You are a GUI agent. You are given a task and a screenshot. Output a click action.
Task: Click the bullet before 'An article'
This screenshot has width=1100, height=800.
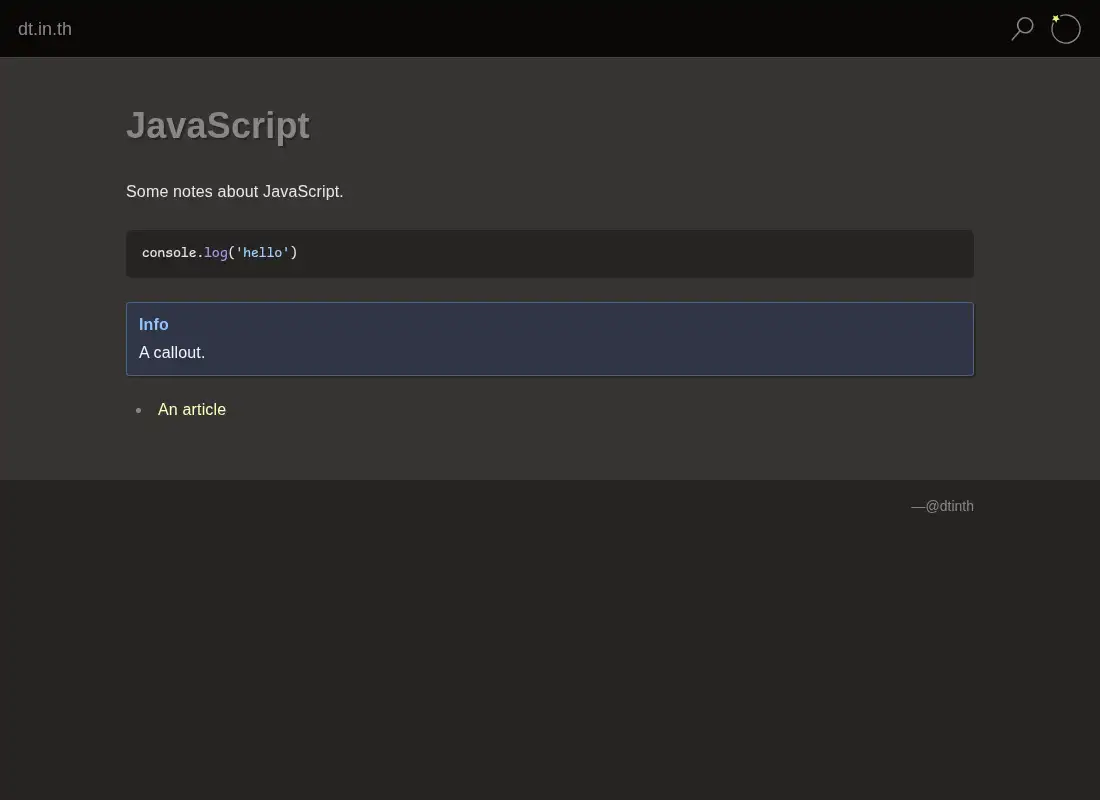pyautogui.click(x=138, y=410)
